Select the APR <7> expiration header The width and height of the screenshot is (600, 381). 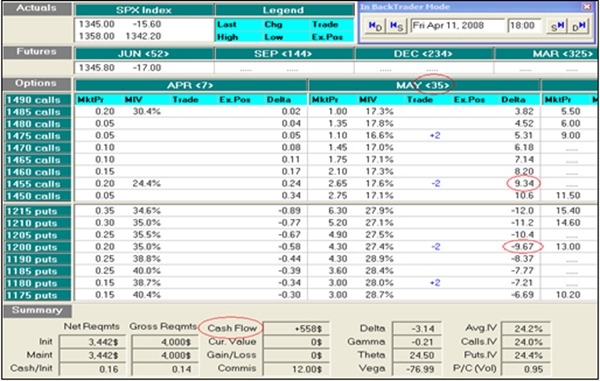pos(191,85)
